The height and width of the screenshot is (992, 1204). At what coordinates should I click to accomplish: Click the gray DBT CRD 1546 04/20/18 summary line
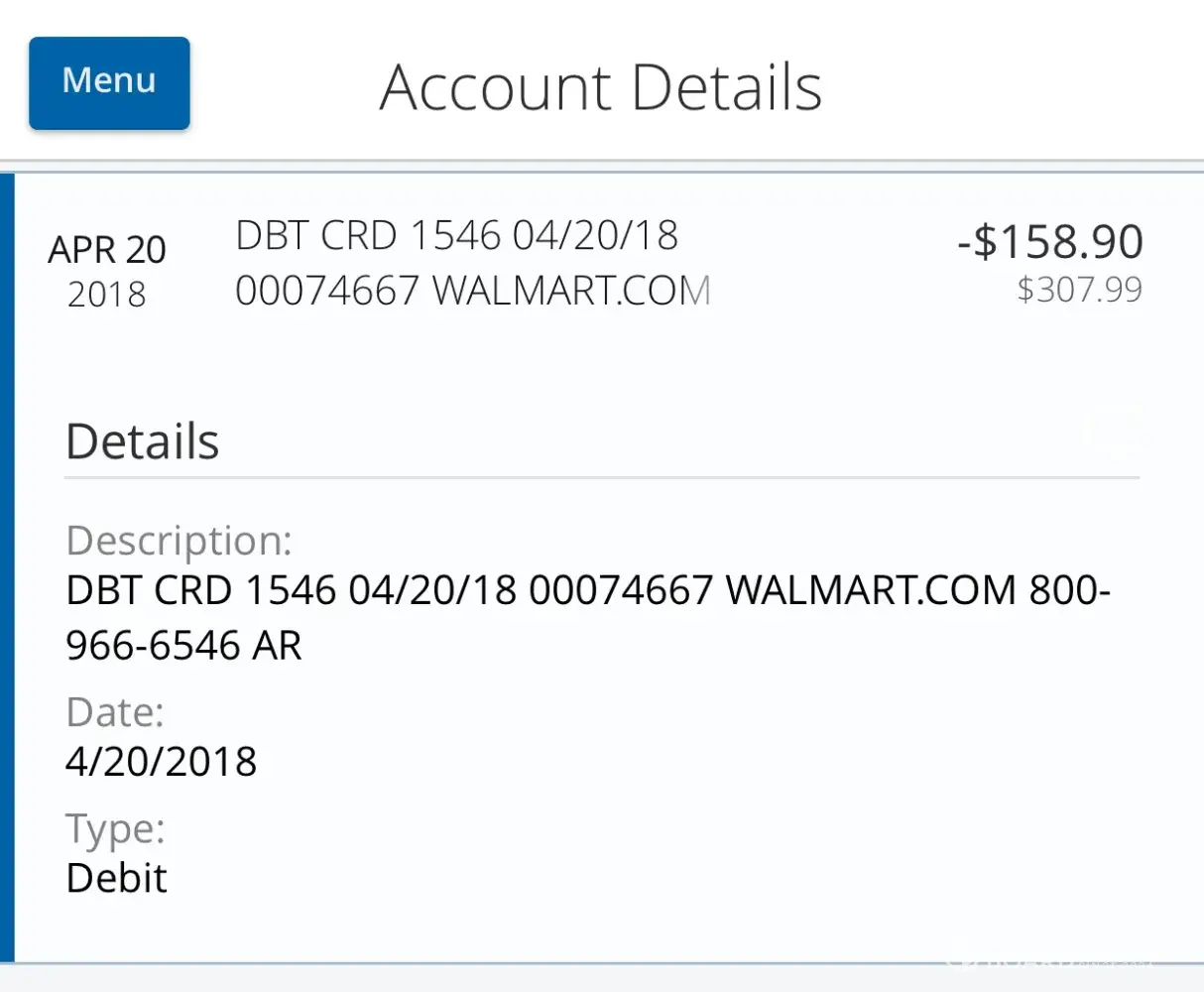pyautogui.click(x=456, y=236)
